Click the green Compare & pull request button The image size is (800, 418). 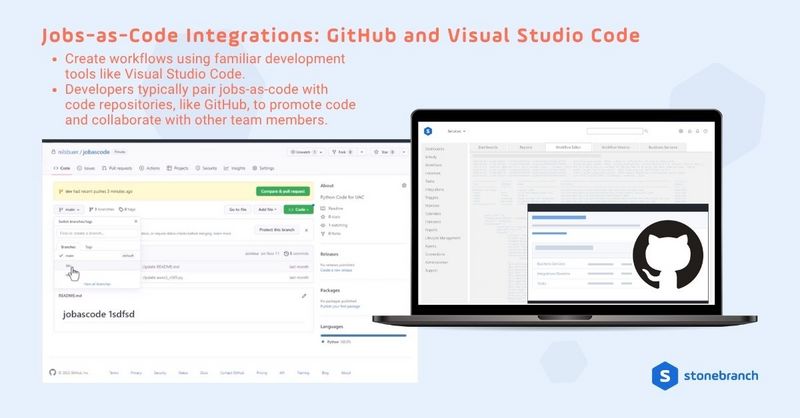(283, 191)
